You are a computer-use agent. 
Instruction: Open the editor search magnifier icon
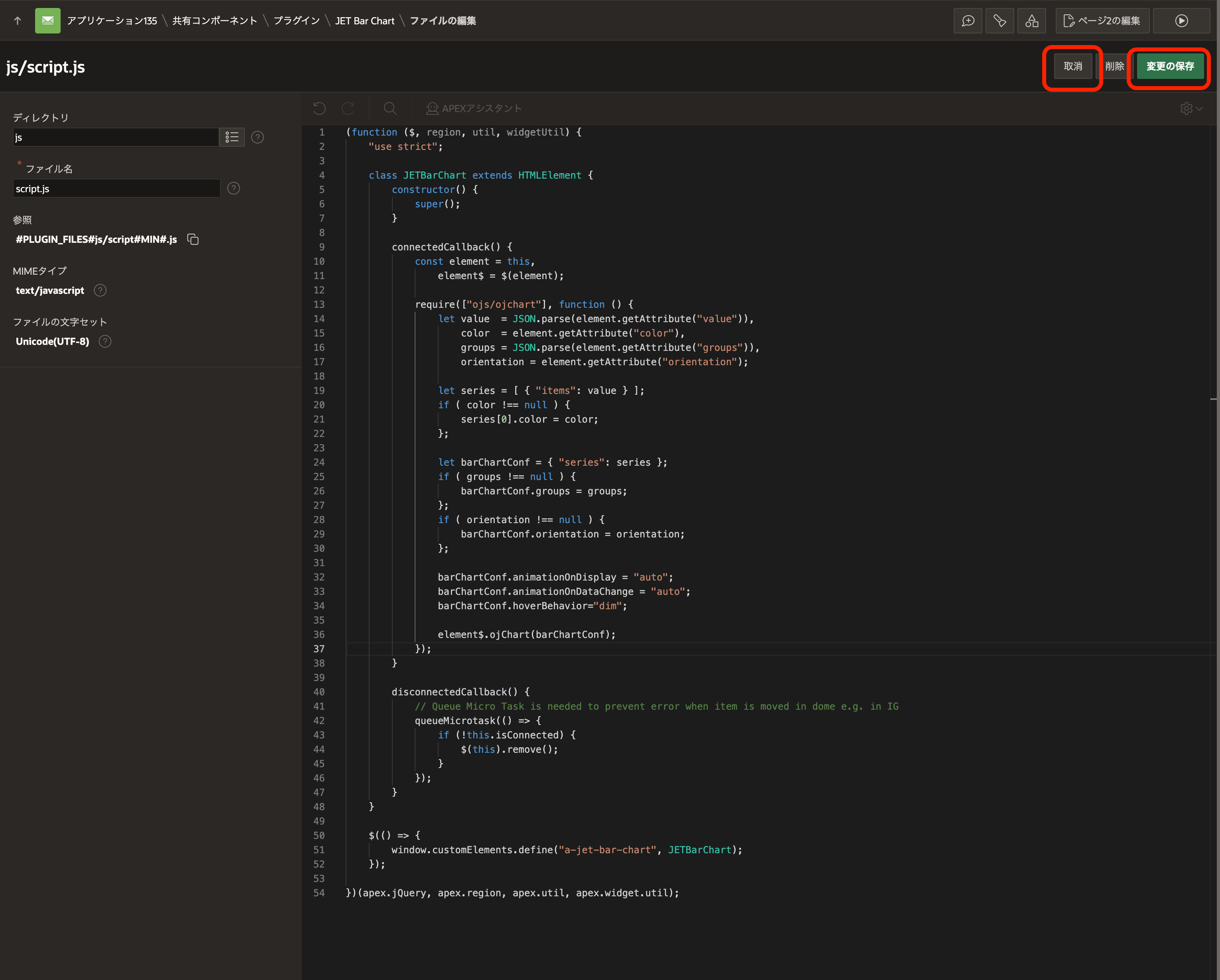390,108
